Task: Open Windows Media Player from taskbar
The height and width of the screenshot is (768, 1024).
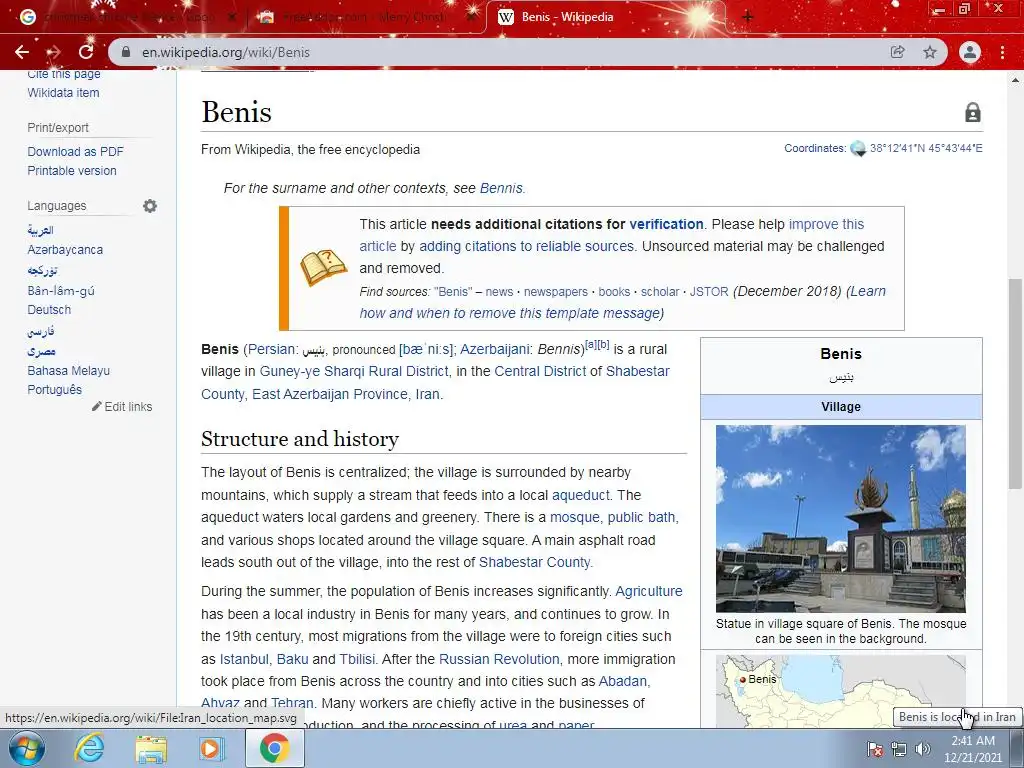Action: tap(210, 748)
